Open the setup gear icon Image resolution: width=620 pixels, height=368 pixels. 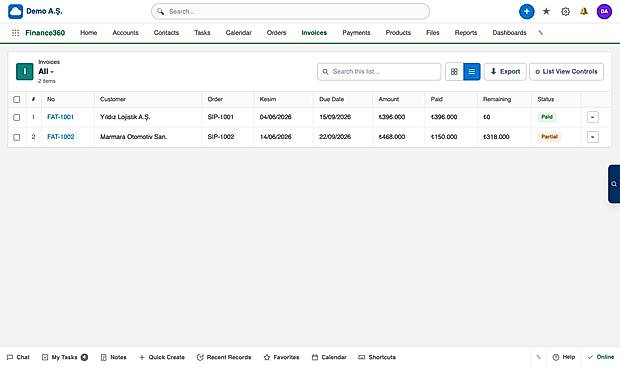point(565,11)
